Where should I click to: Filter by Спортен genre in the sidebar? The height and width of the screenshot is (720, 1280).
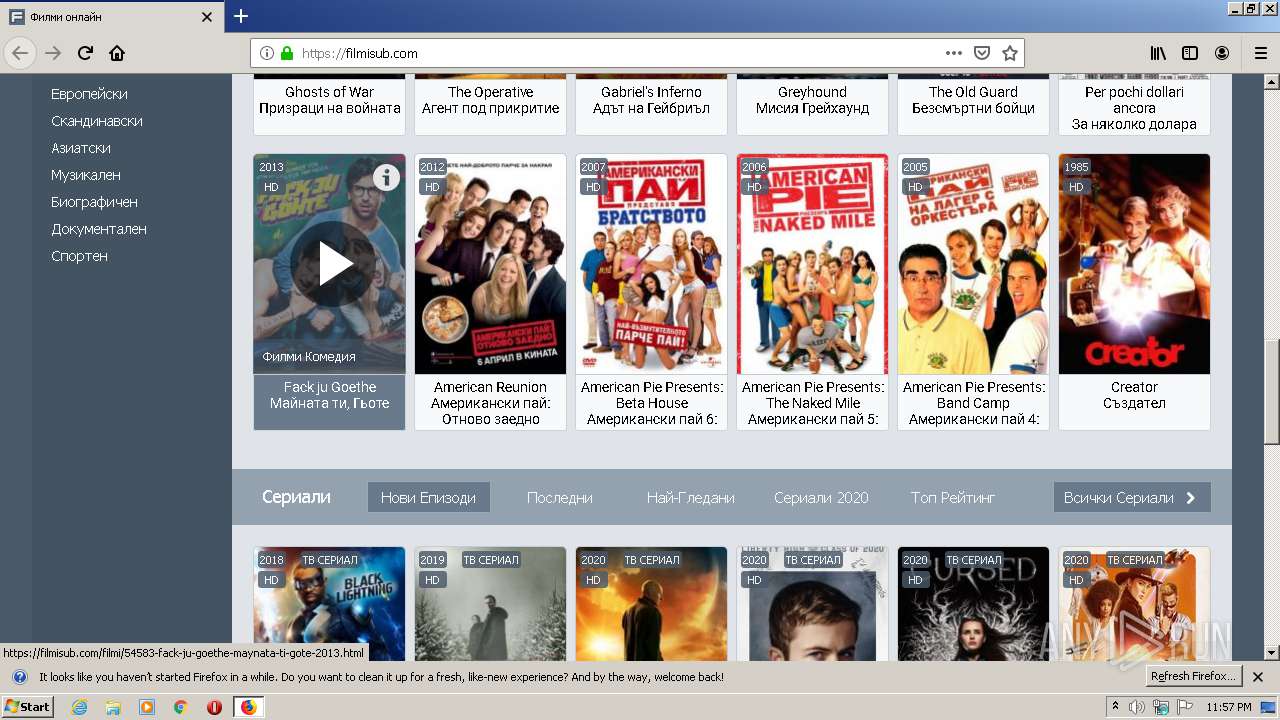coord(79,256)
